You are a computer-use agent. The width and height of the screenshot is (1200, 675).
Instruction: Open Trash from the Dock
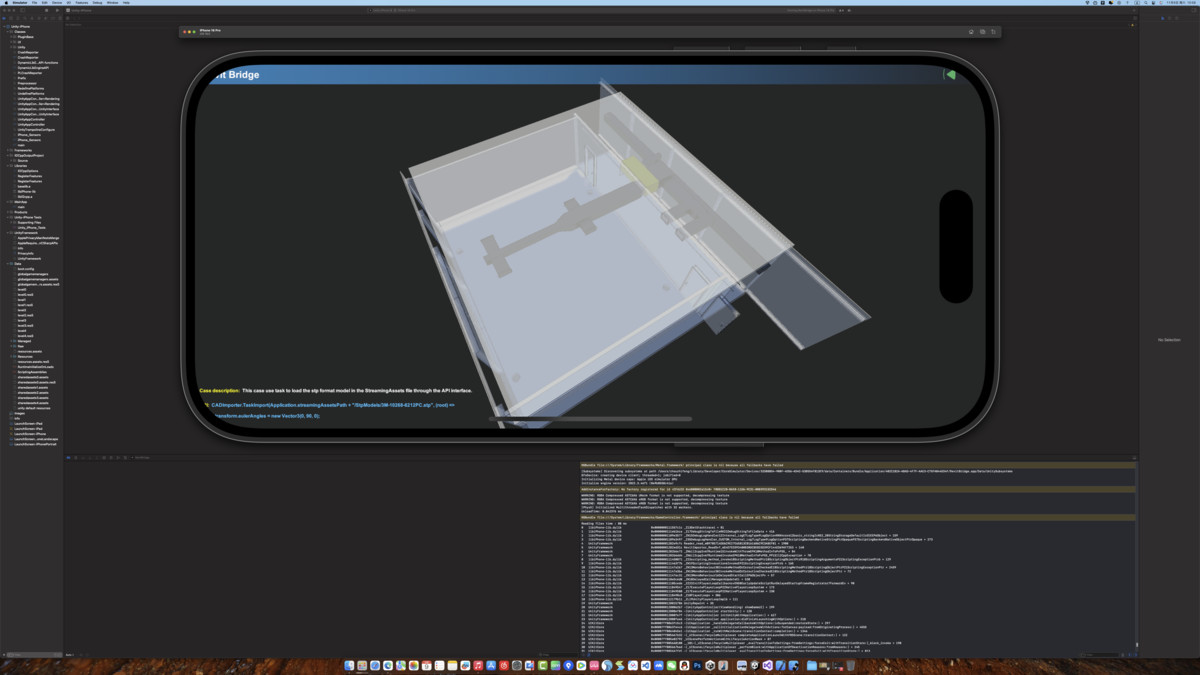pyautogui.click(x=850, y=665)
